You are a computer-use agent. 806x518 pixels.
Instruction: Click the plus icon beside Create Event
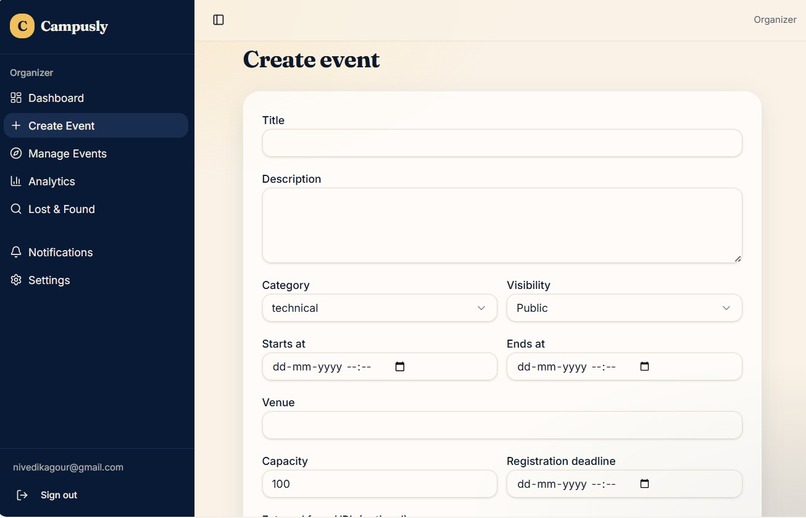tap(16, 125)
